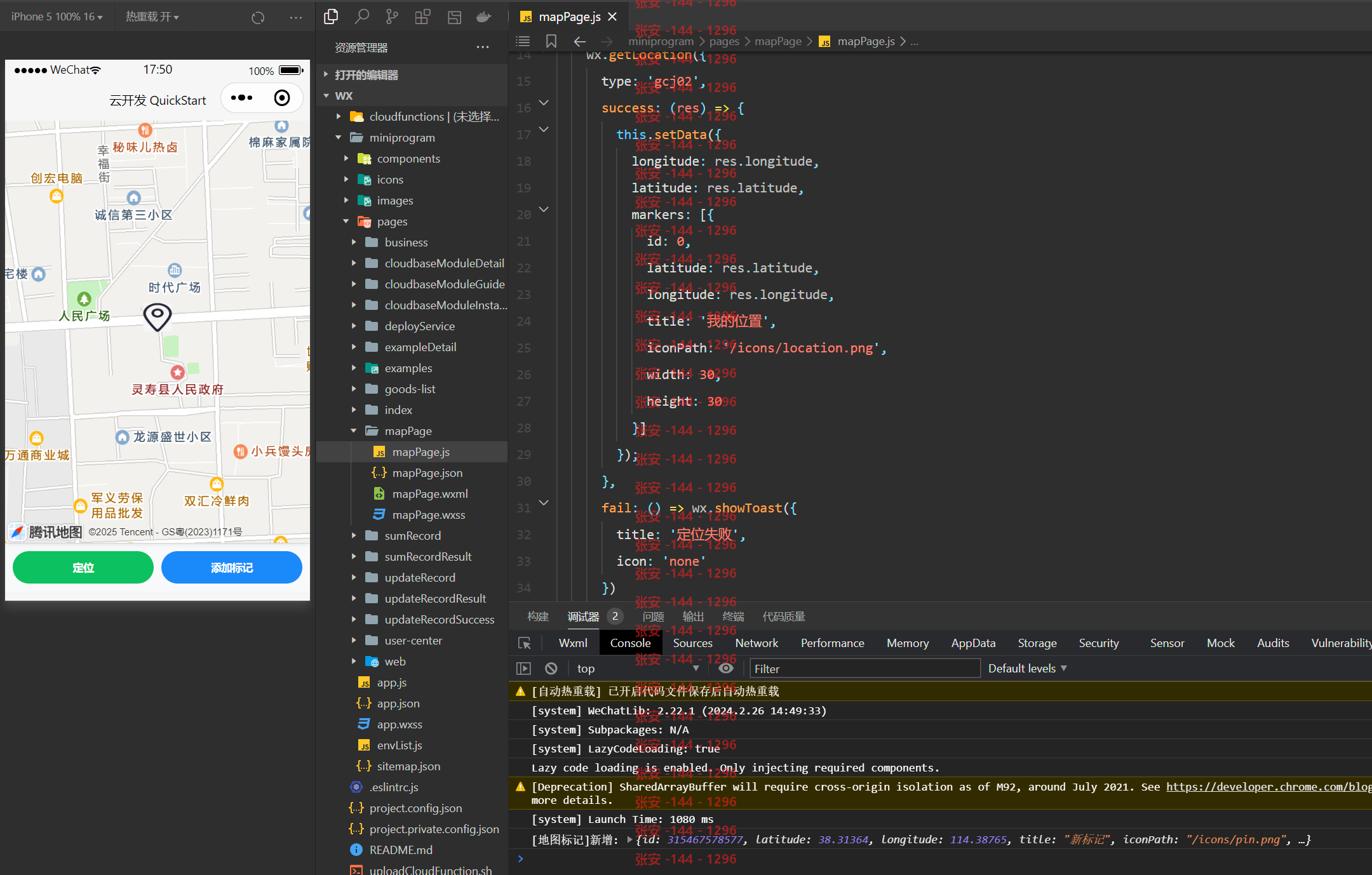
Task: Click the mini program capsule close circle
Action: pos(282,98)
